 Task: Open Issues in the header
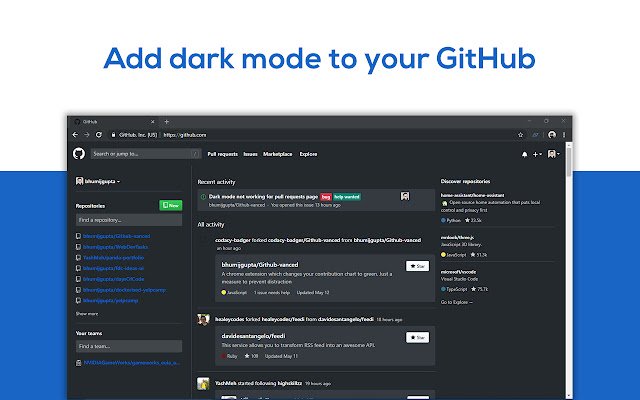pos(250,154)
